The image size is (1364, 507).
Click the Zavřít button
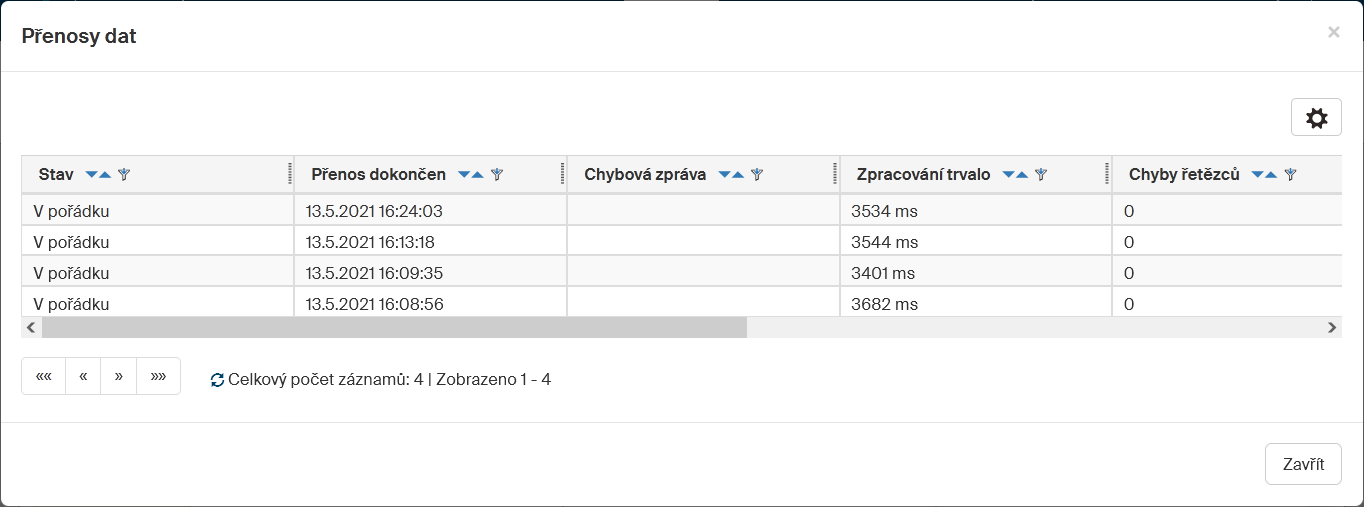[1302, 464]
